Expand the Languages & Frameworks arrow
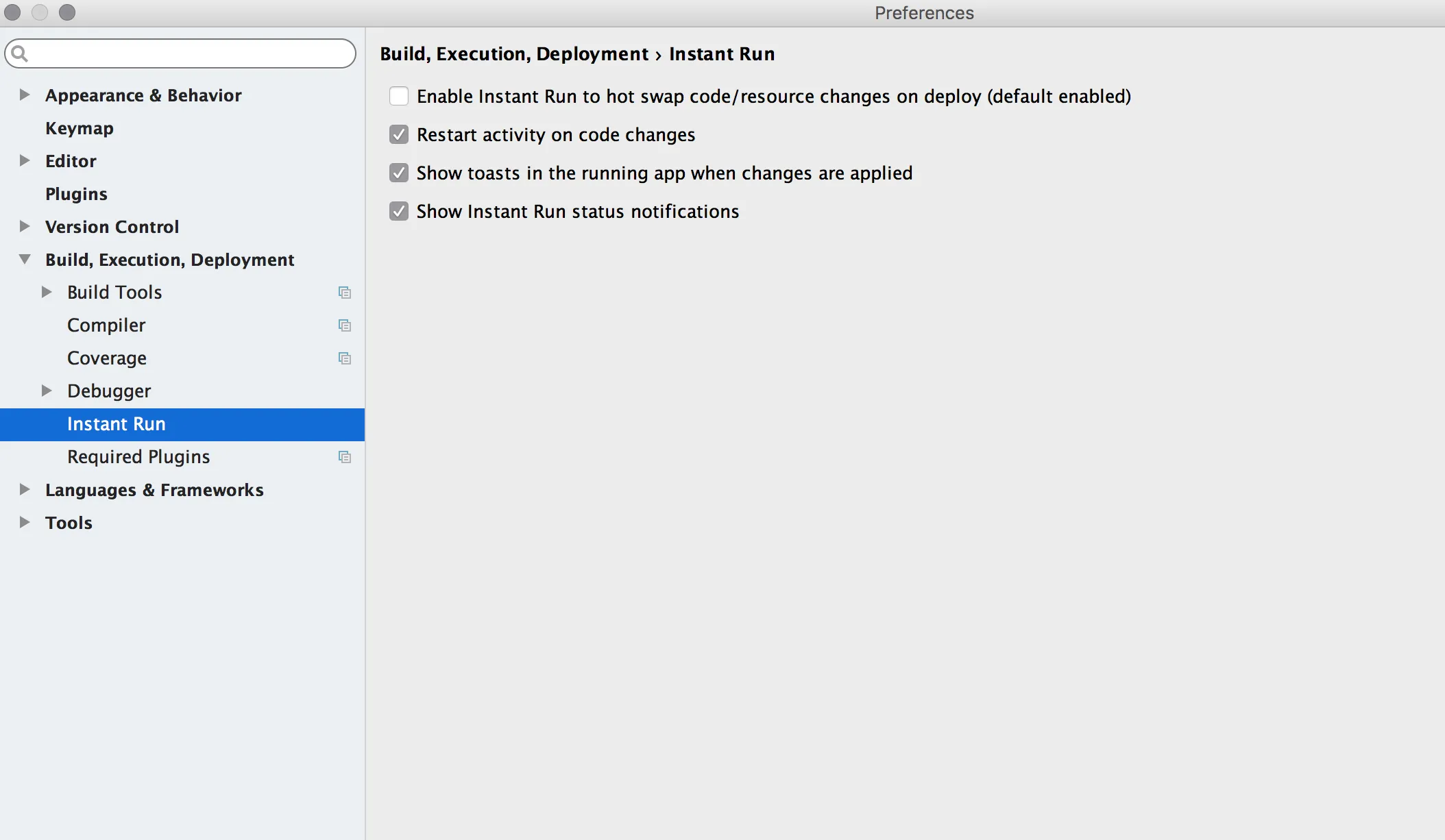Screen dimensions: 1445x840 25,489
